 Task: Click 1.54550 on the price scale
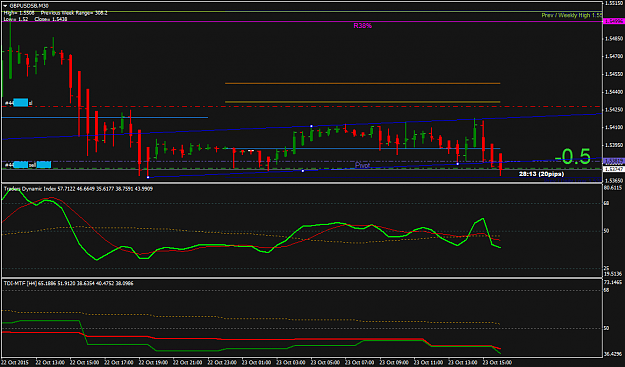(614, 74)
